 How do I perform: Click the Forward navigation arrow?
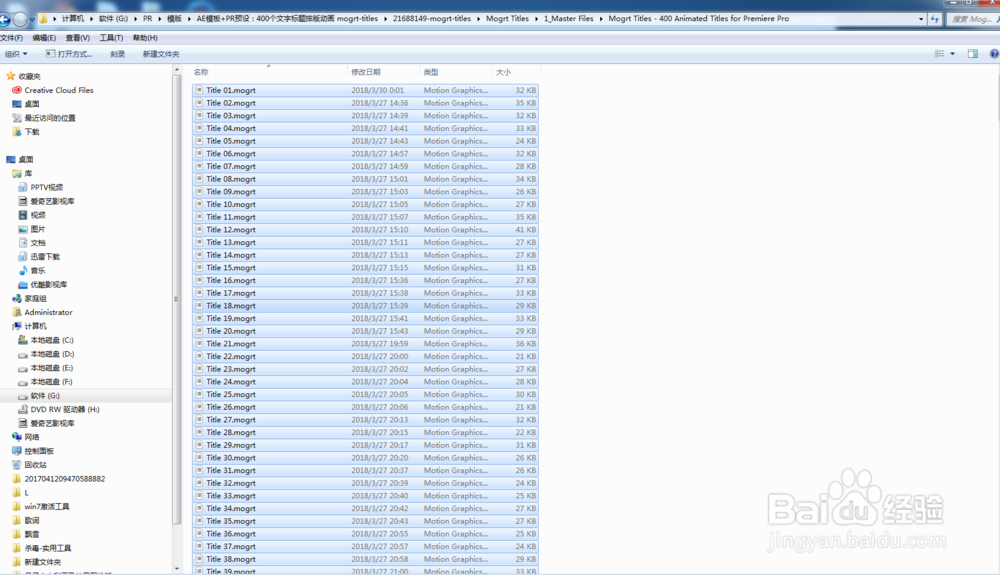[20, 20]
